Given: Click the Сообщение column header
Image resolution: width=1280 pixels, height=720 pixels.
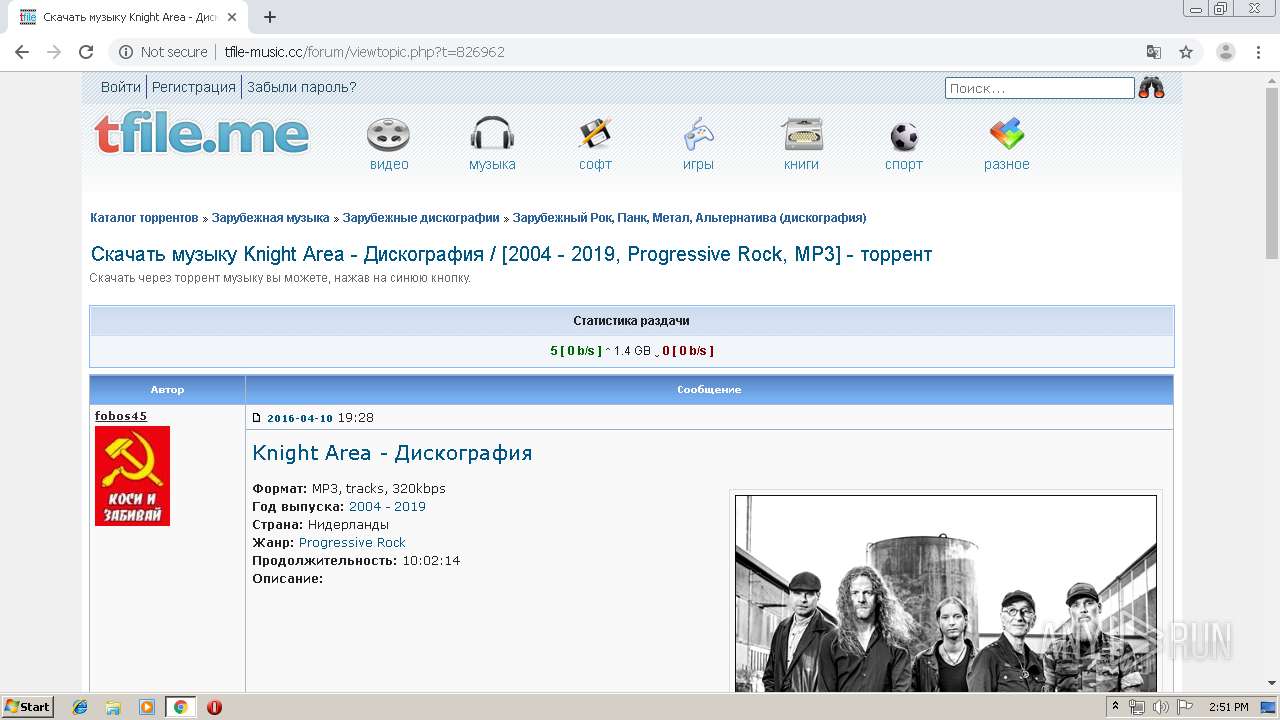Looking at the screenshot, I should pos(709,390).
